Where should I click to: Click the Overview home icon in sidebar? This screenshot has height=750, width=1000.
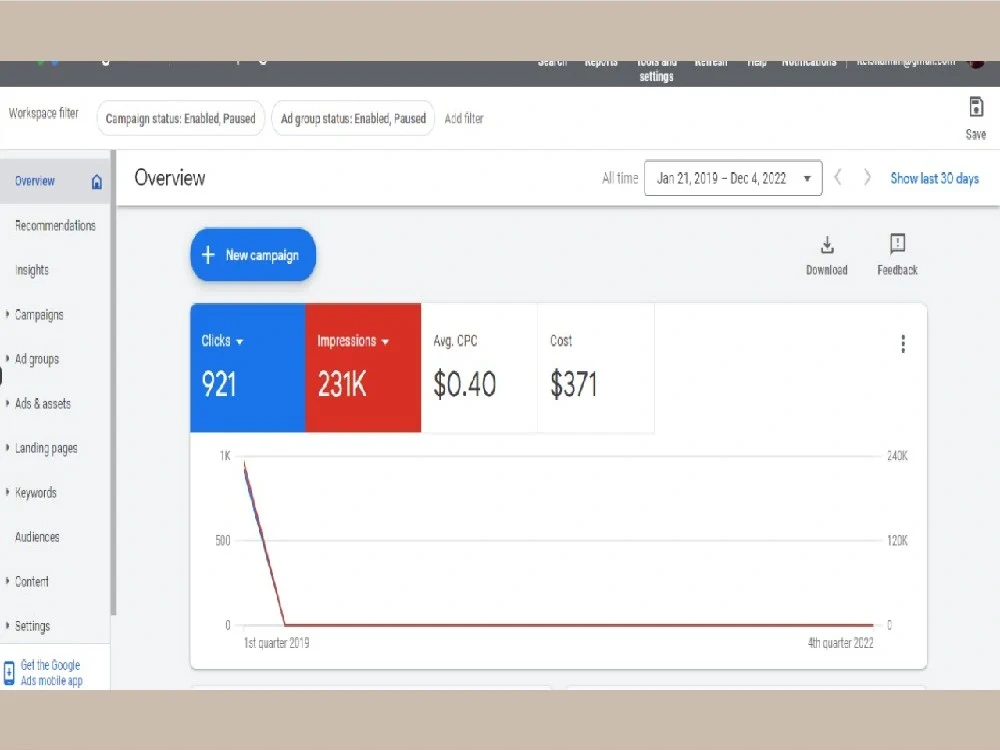(x=96, y=182)
